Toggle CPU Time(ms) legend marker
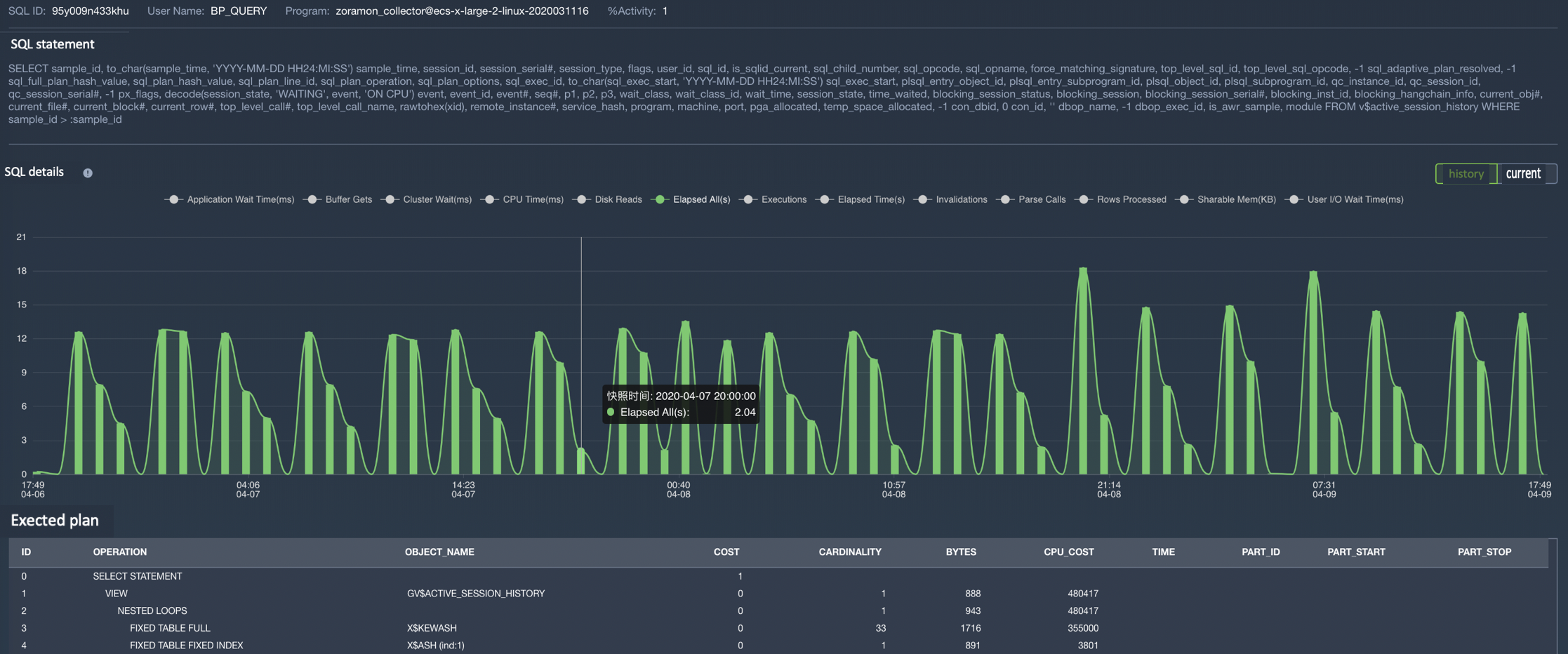Image resolution: width=1568 pixels, height=654 pixels. point(490,199)
